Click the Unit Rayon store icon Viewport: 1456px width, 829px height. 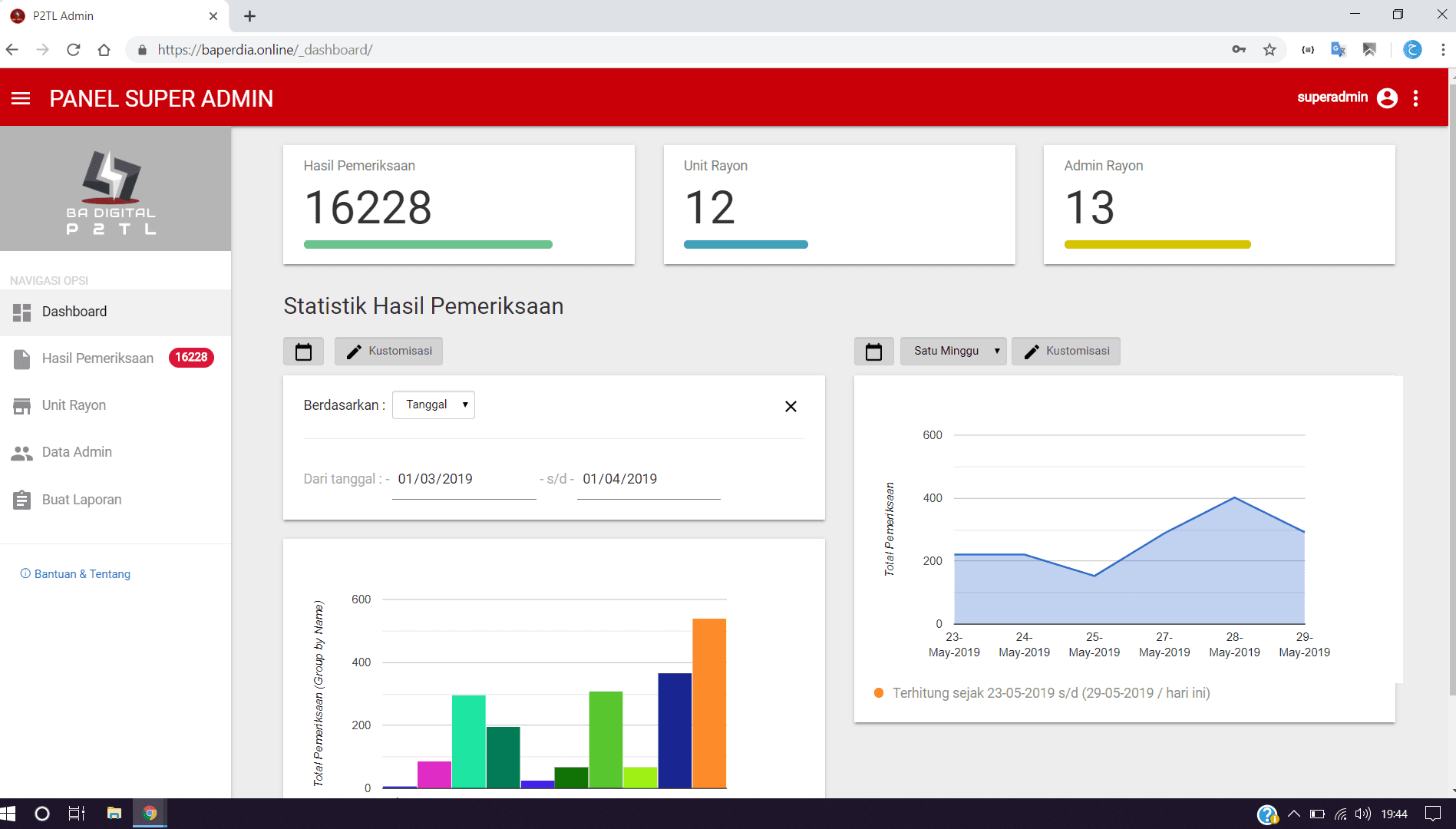pos(21,406)
